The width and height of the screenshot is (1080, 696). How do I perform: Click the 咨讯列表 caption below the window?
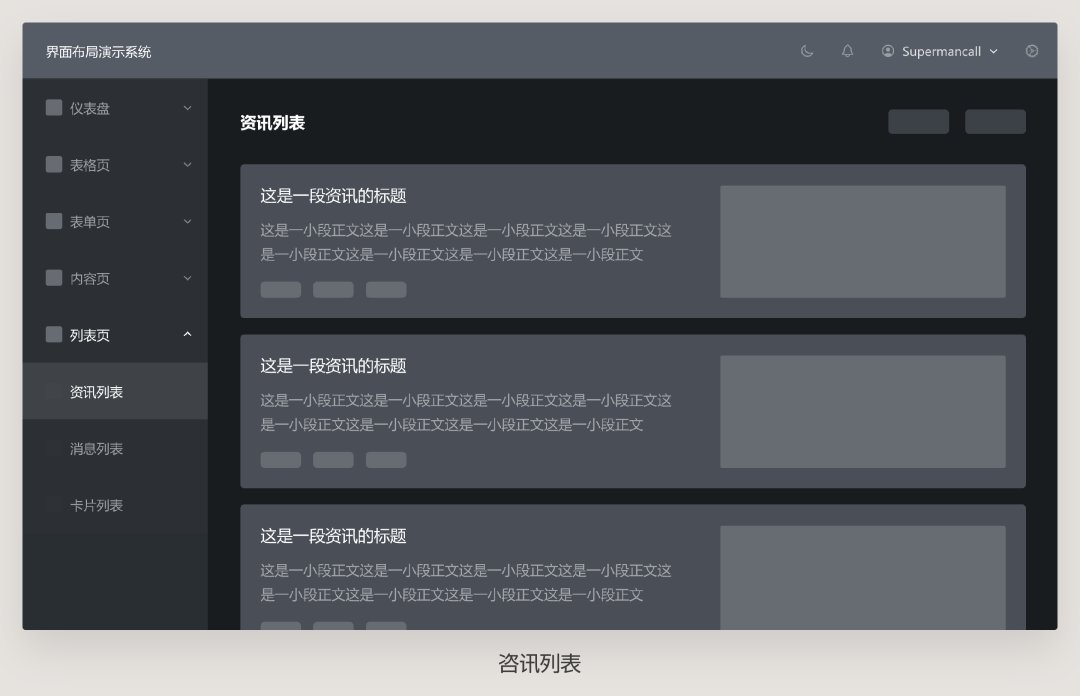(x=539, y=664)
